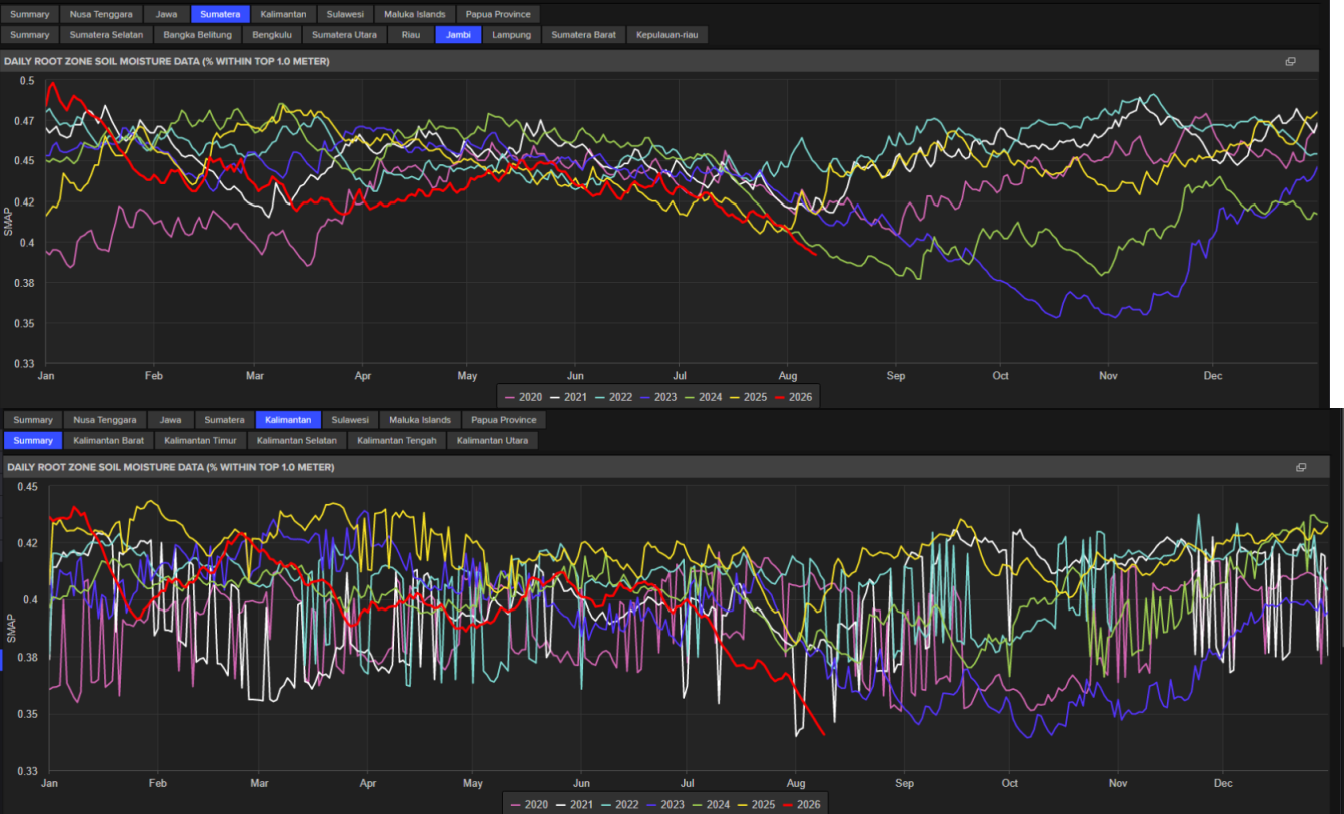Screen dimensions: 1344x814
Task: Open Papua Province tab in the lower panel
Action: coord(504,420)
